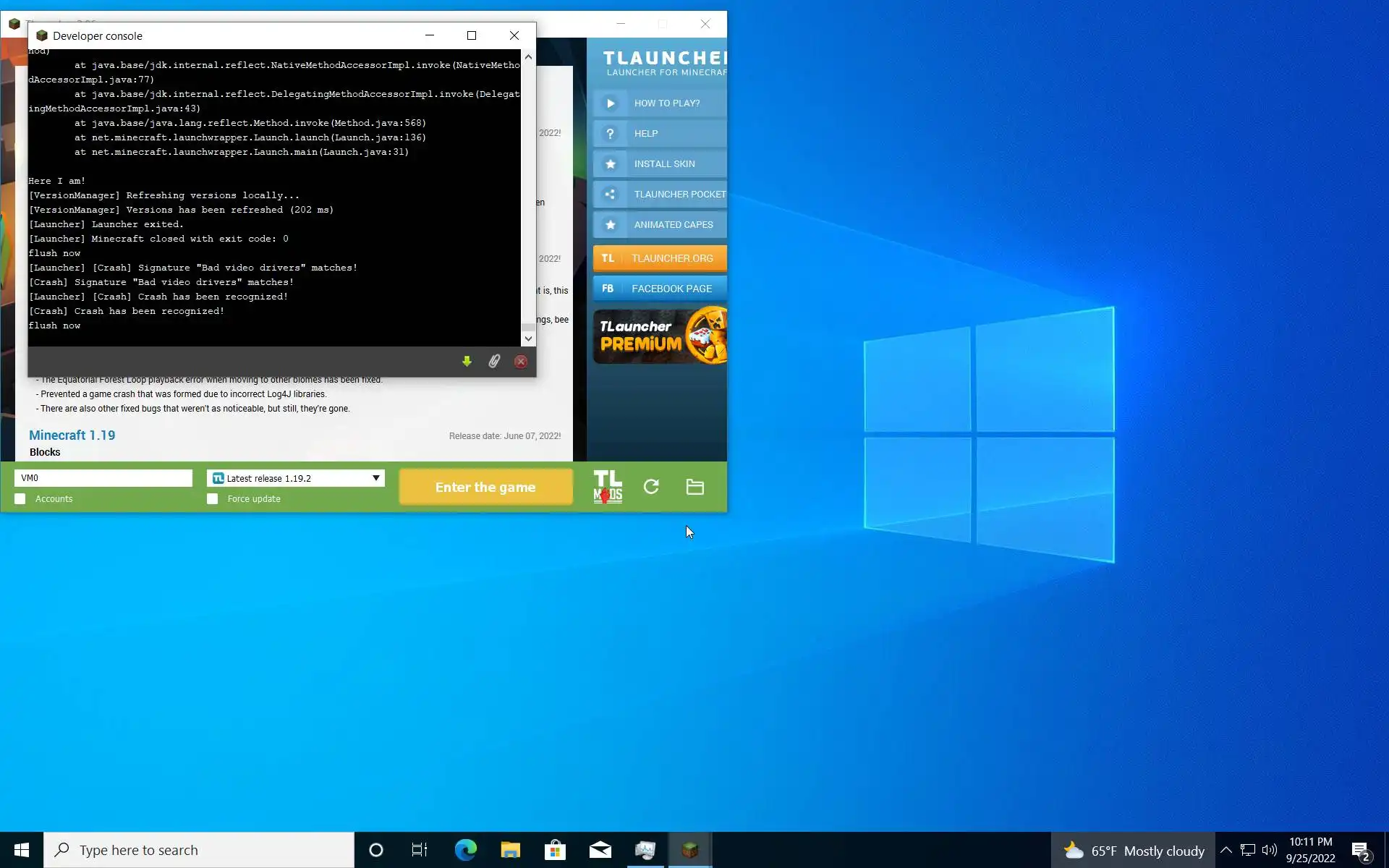The width and height of the screenshot is (1389, 868).
Task: Open the Facebook Page link
Action: [660, 289]
